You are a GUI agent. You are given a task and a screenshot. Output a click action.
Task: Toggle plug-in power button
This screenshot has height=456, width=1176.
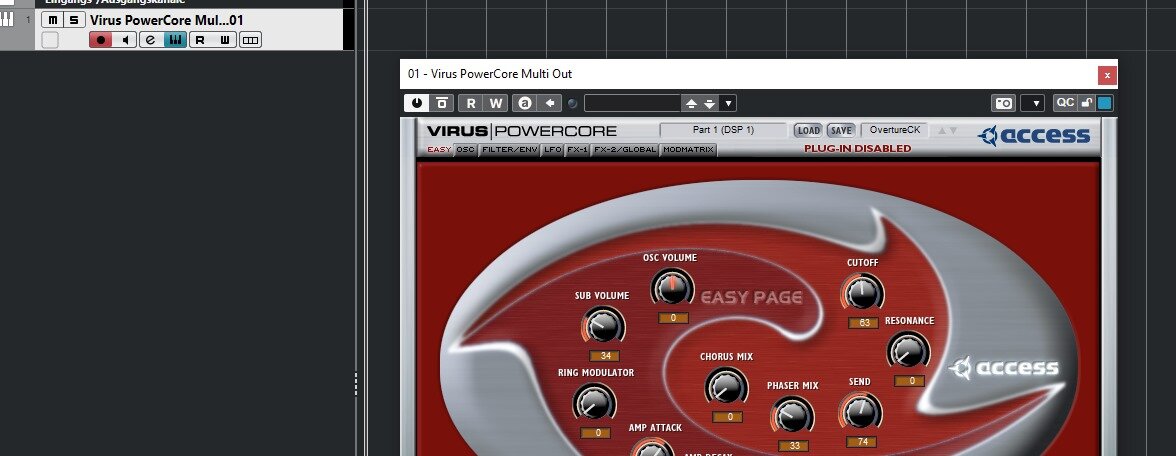[417, 103]
